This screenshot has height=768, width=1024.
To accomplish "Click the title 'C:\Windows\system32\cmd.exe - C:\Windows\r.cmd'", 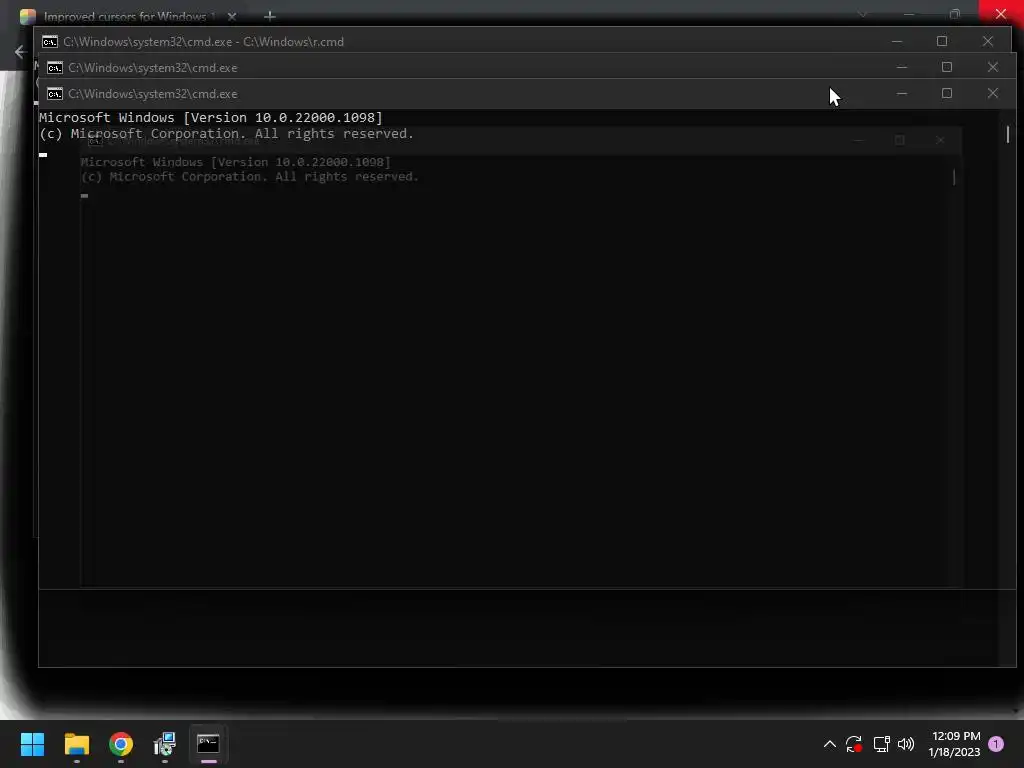I will click(x=203, y=42).
